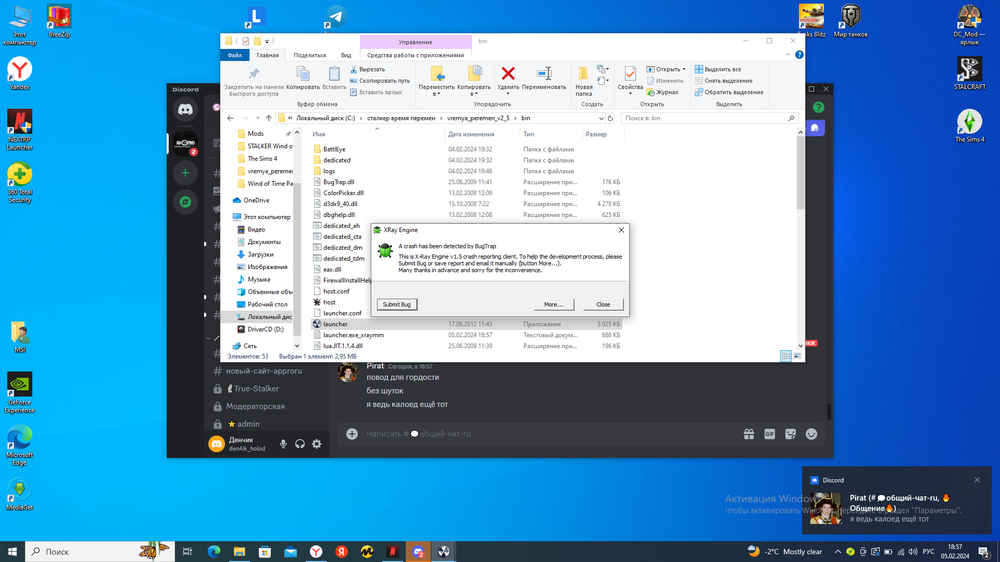1000x562 pixels.
Task: Click the Discord gift icon in message bar
Action: coord(748,434)
